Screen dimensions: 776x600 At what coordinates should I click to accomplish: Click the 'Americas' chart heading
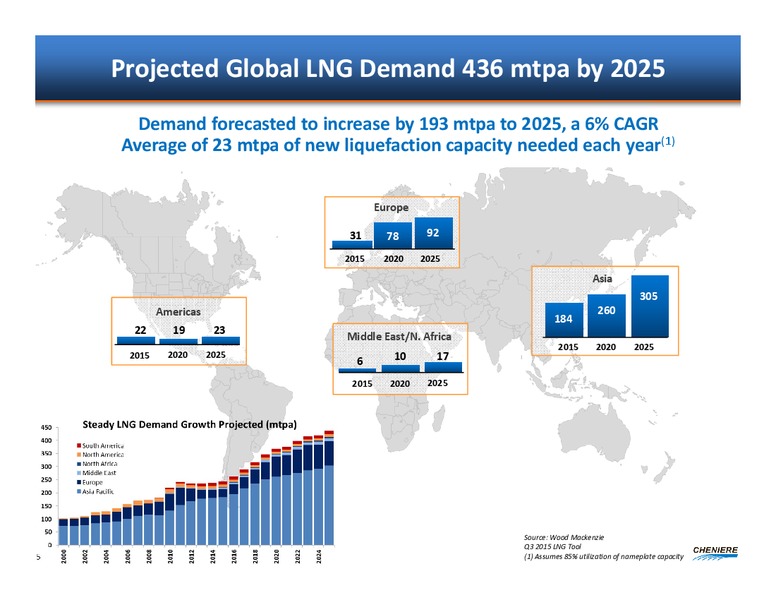point(178,312)
